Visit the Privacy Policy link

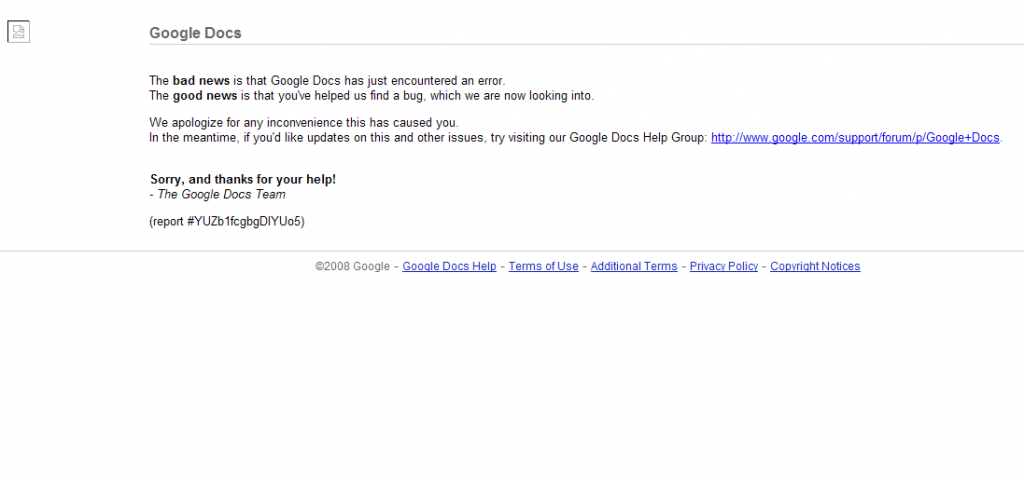[724, 266]
